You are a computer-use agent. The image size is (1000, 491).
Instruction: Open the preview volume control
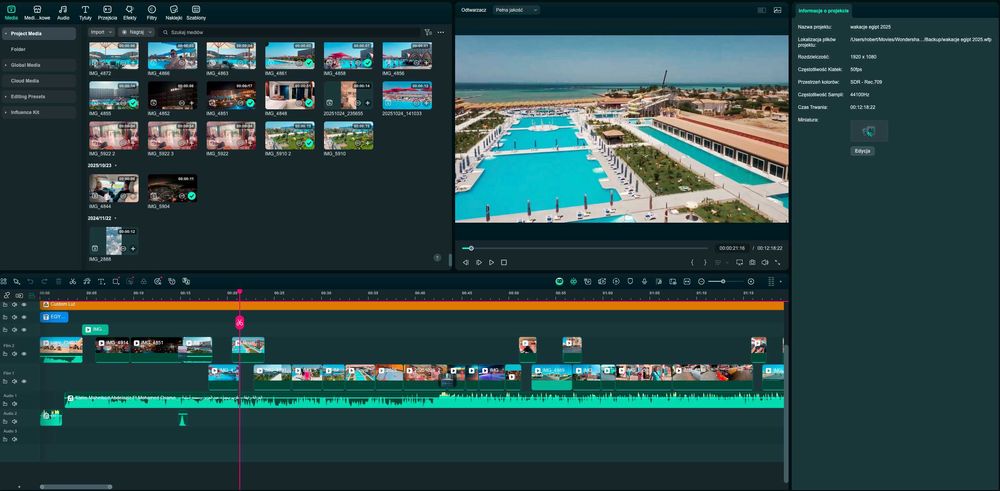pyautogui.click(x=765, y=262)
